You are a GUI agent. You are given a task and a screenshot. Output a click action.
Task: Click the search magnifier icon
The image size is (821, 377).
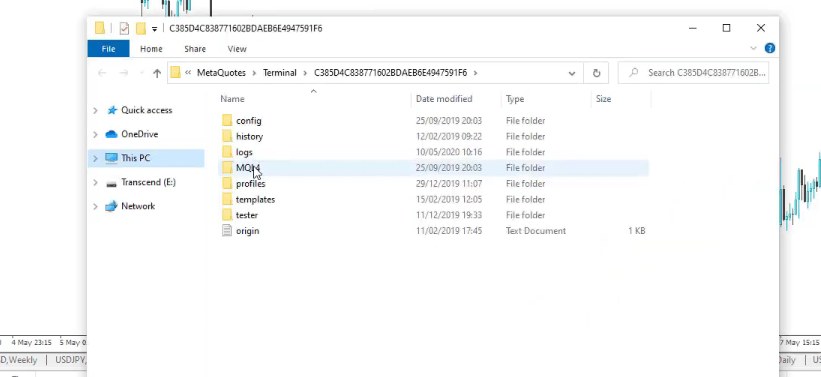(634, 73)
